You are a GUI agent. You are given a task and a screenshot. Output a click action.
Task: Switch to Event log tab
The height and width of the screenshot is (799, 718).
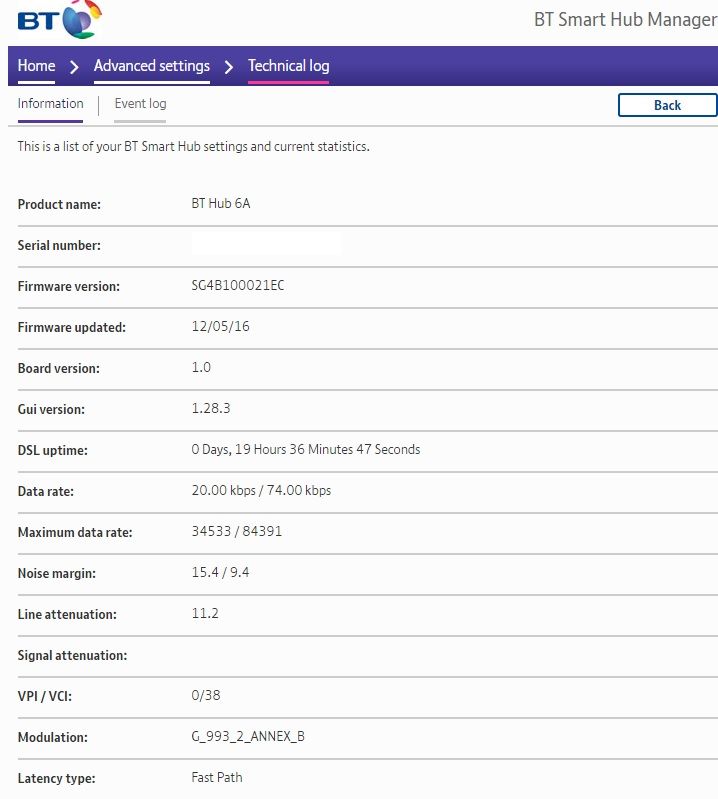coord(140,103)
